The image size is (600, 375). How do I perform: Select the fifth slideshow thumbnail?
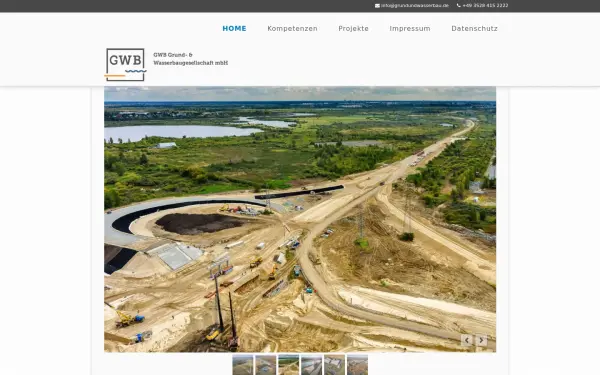pyautogui.click(x=334, y=365)
